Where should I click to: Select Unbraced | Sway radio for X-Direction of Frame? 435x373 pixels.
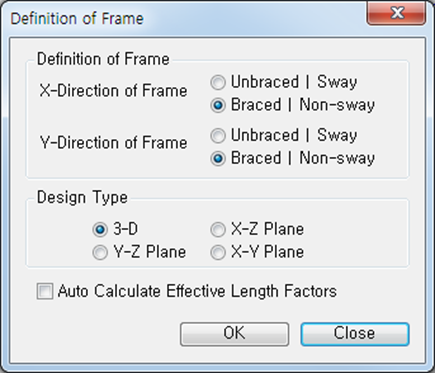[x=218, y=82]
